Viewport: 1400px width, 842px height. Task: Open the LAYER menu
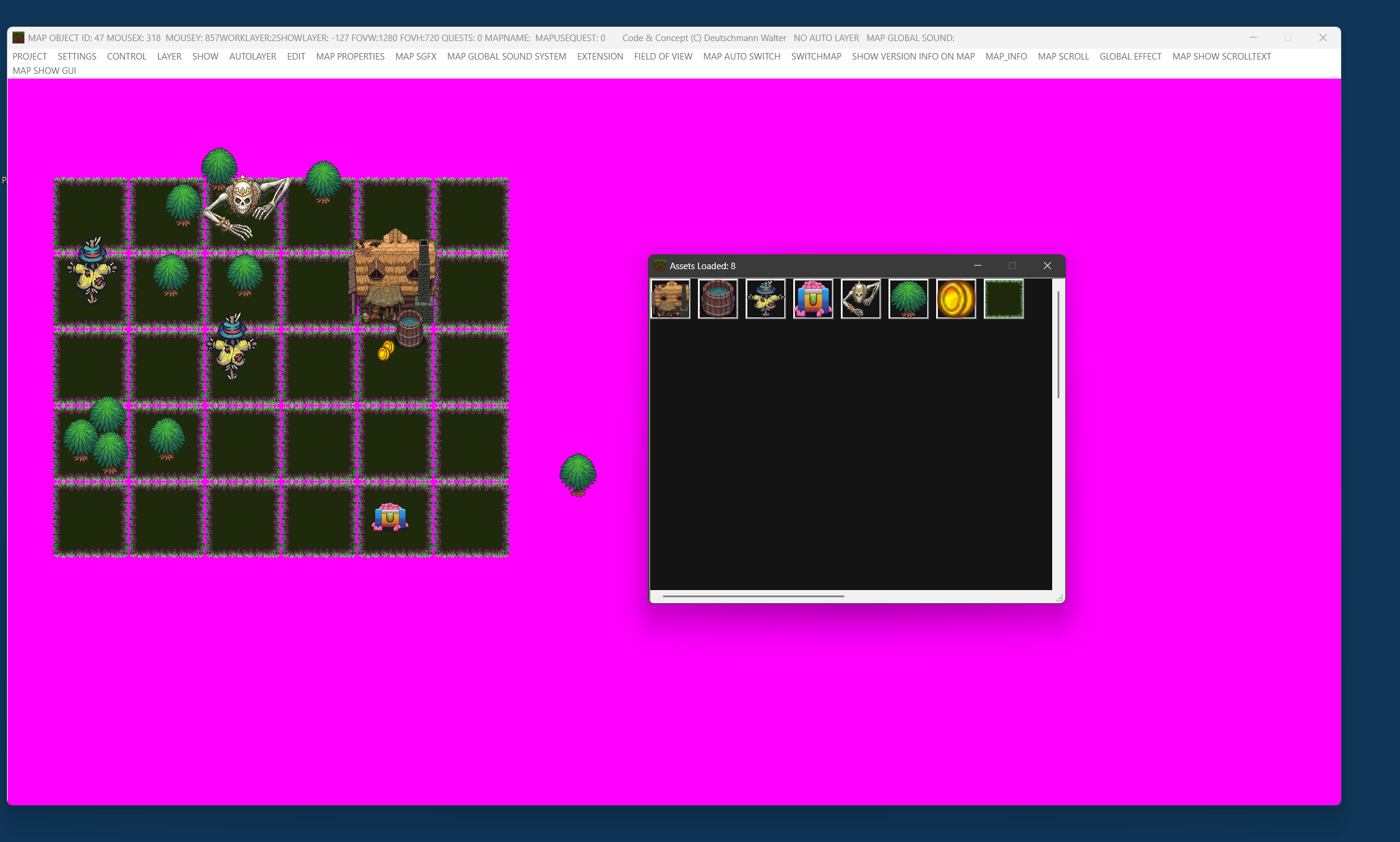click(x=169, y=56)
